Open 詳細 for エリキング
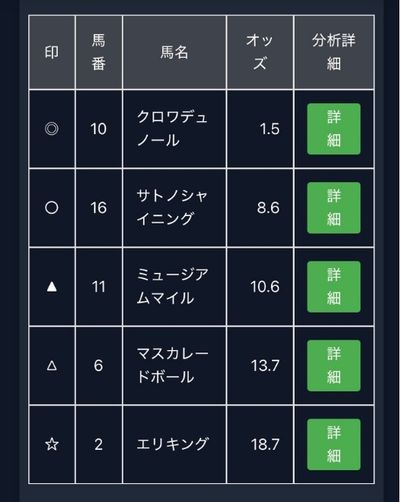Image resolution: width=401 pixels, height=502 pixels. 334,444
